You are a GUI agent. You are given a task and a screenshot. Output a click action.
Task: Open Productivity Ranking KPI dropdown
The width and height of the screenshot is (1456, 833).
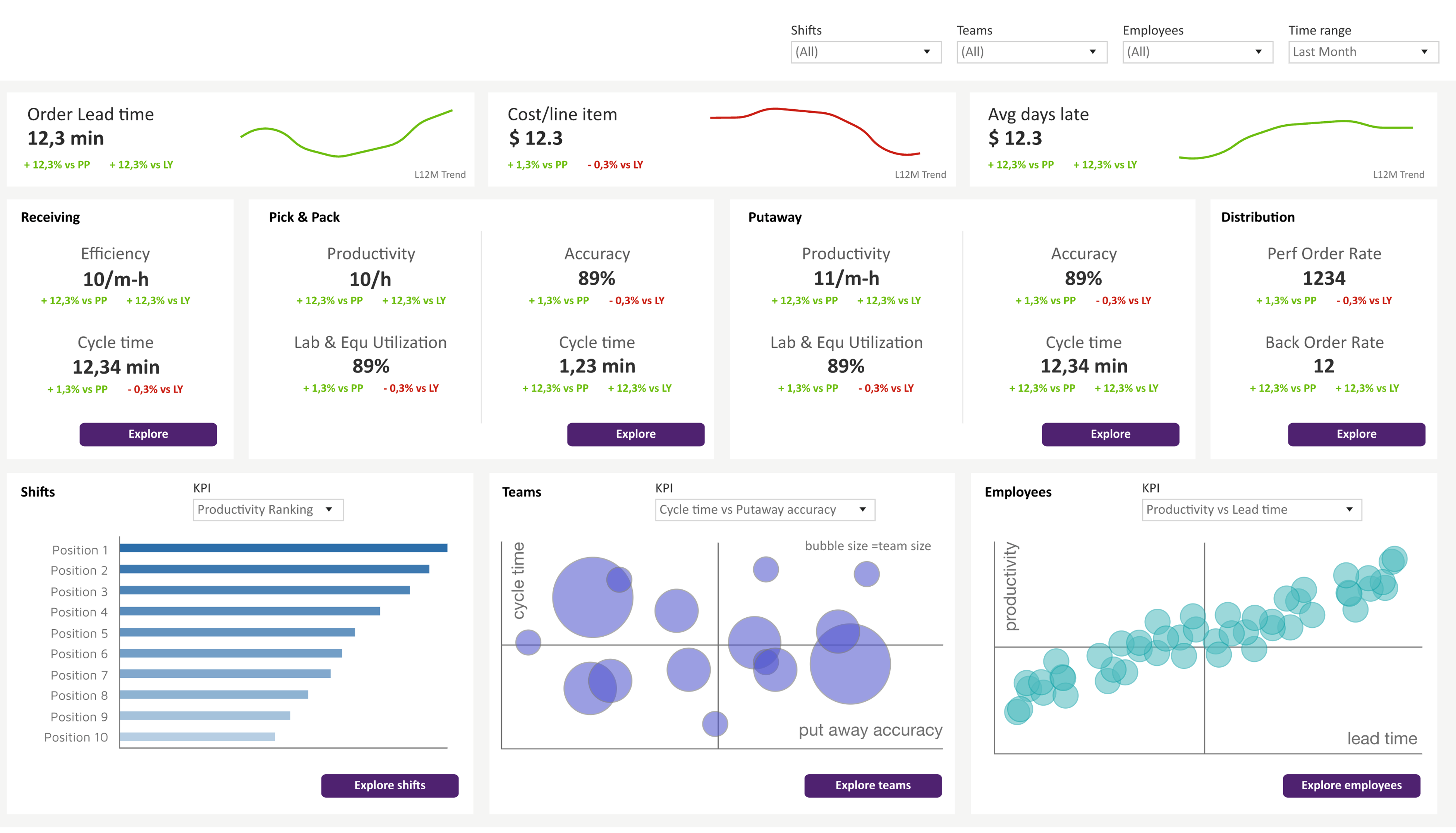(268, 509)
